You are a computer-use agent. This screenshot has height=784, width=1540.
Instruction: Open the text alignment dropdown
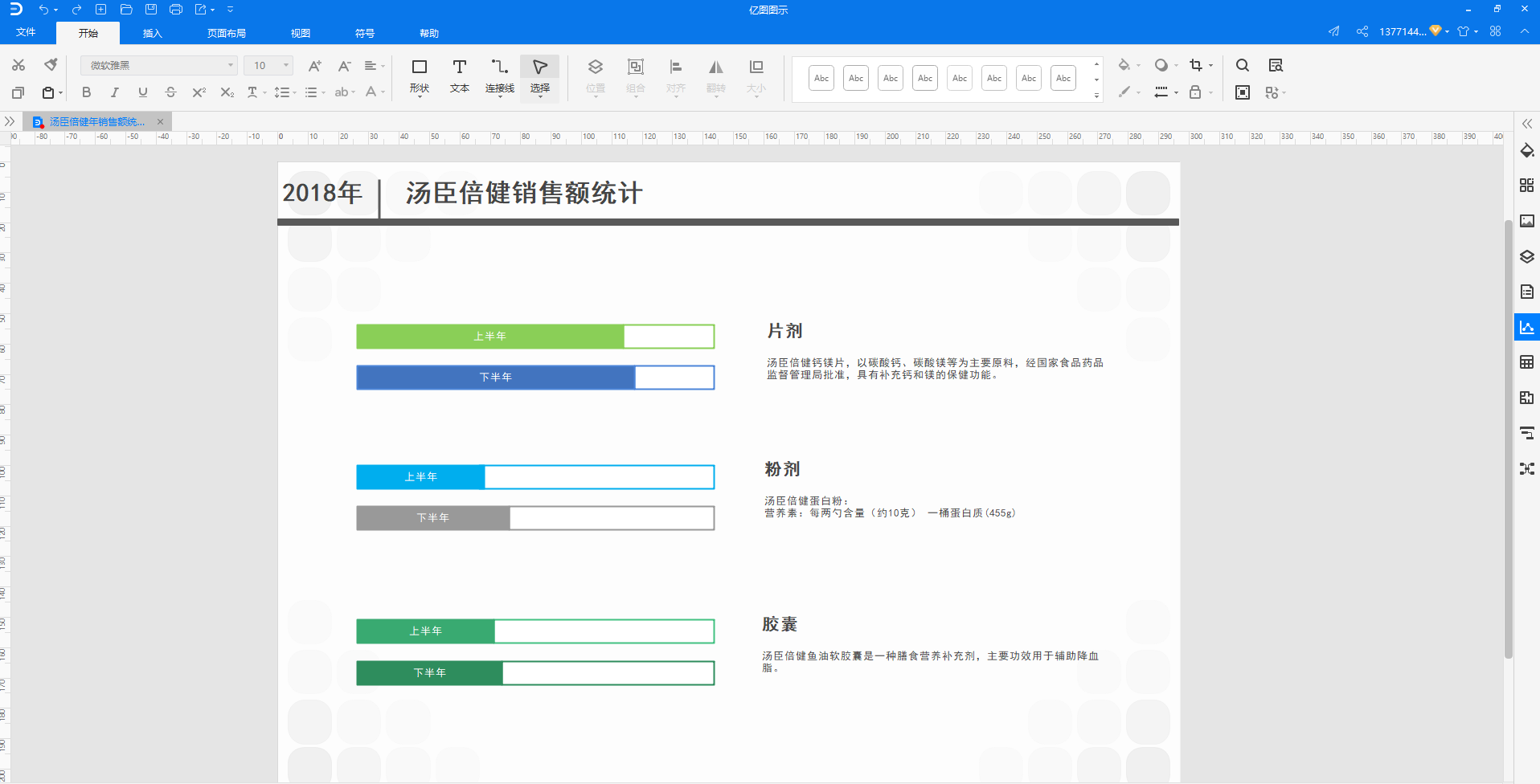374,65
